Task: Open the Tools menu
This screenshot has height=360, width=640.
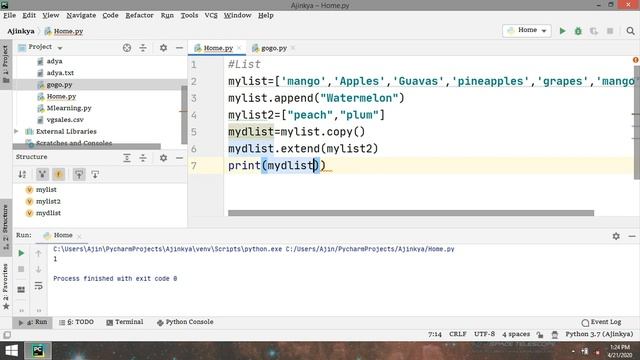Action: (x=189, y=15)
